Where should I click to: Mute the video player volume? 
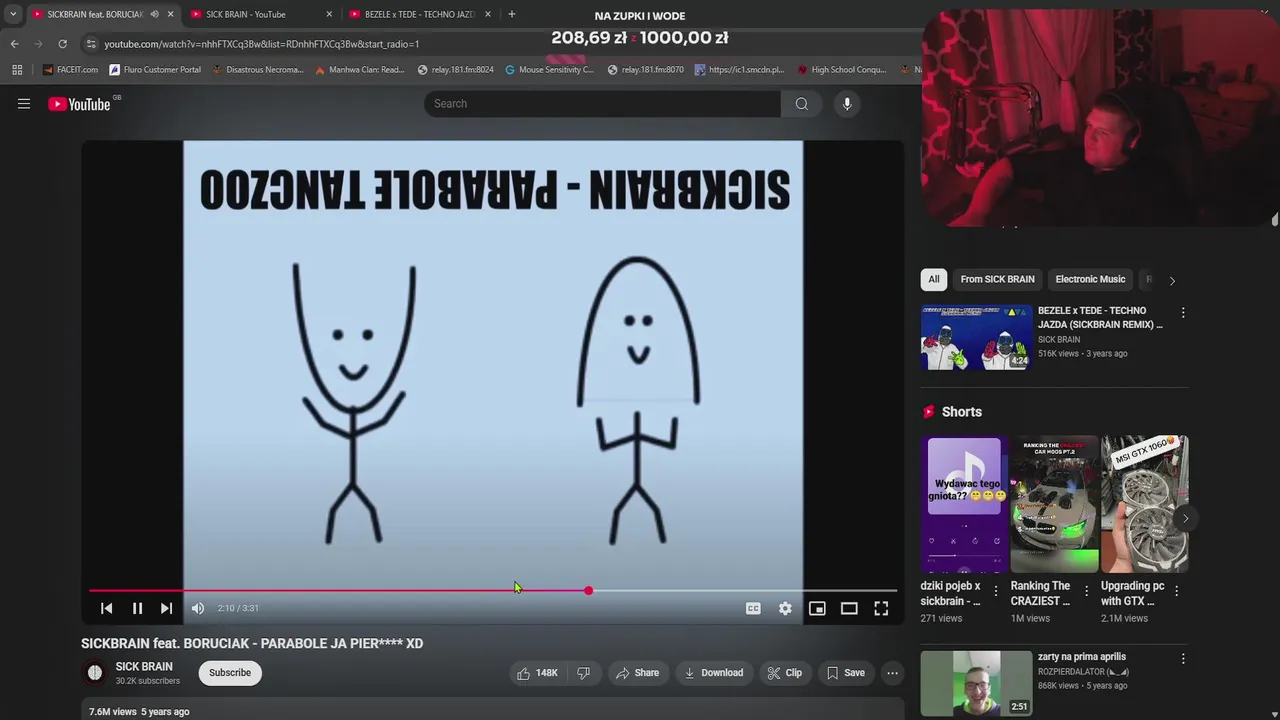tap(198, 608)
